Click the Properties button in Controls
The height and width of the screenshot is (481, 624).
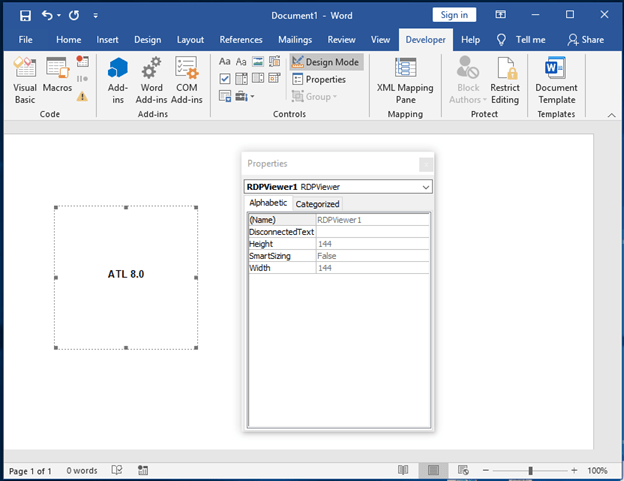(319, 79)
